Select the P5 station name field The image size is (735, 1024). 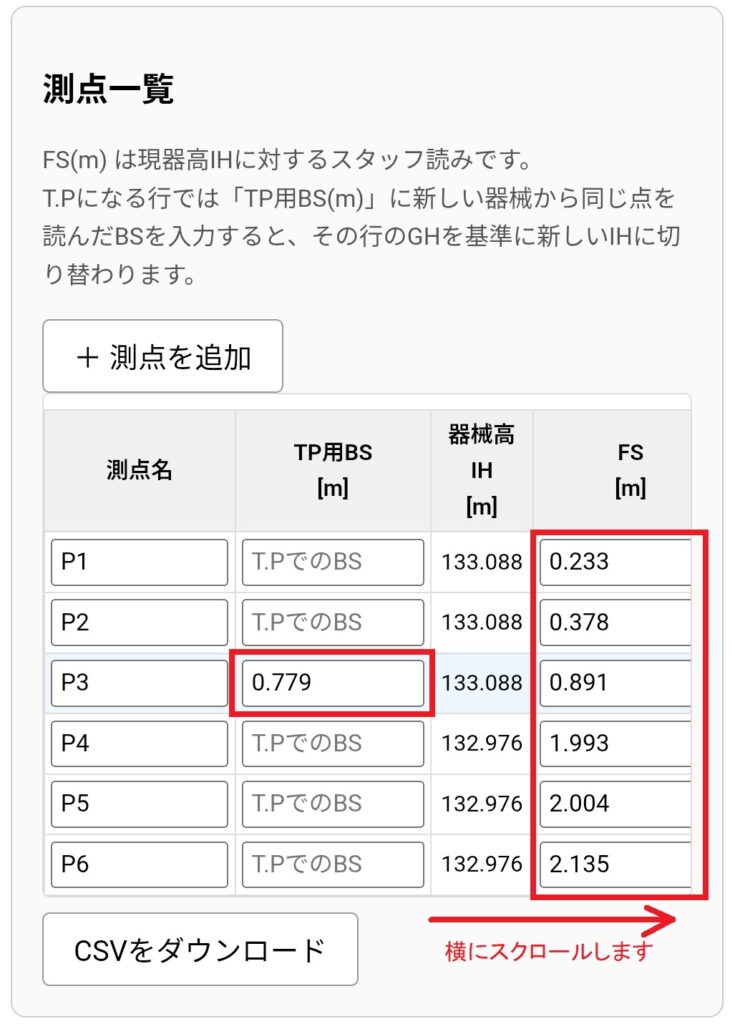[139, 803]
